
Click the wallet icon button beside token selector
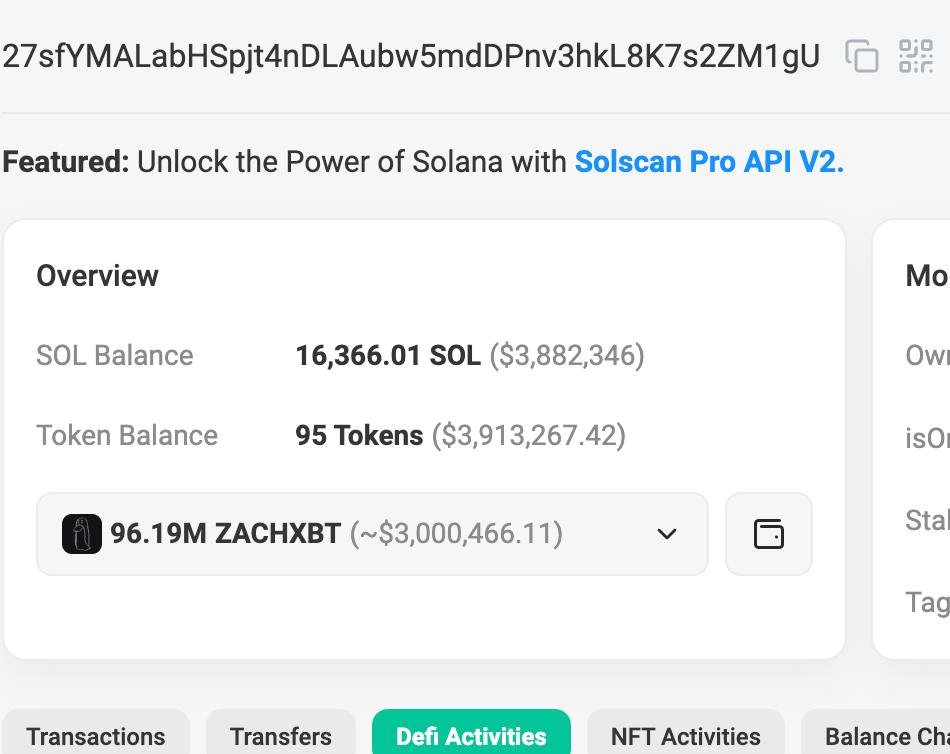(768, 534)
